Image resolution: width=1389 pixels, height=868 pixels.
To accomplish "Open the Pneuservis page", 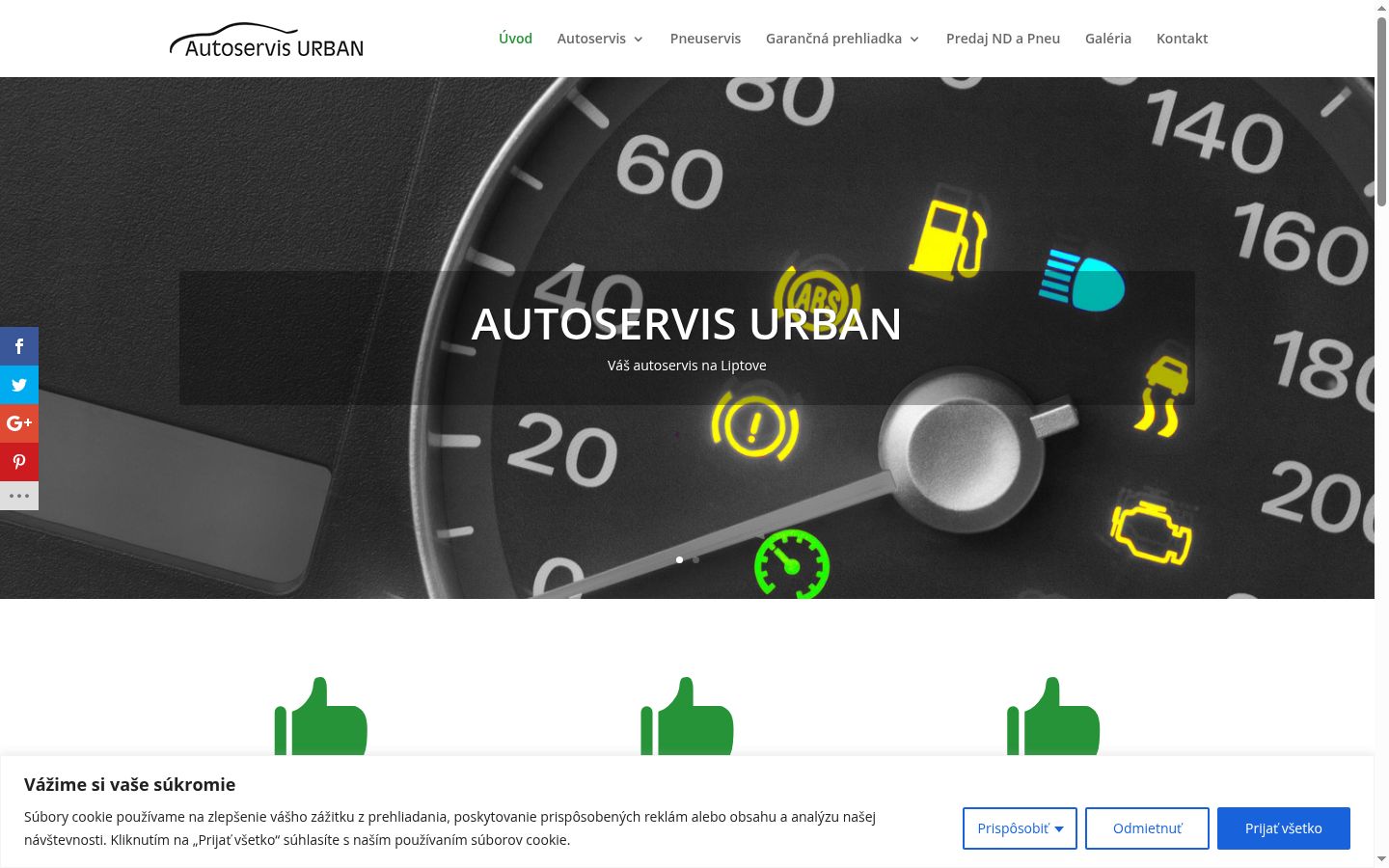I will pyautogui.click(x=705, y=39).
